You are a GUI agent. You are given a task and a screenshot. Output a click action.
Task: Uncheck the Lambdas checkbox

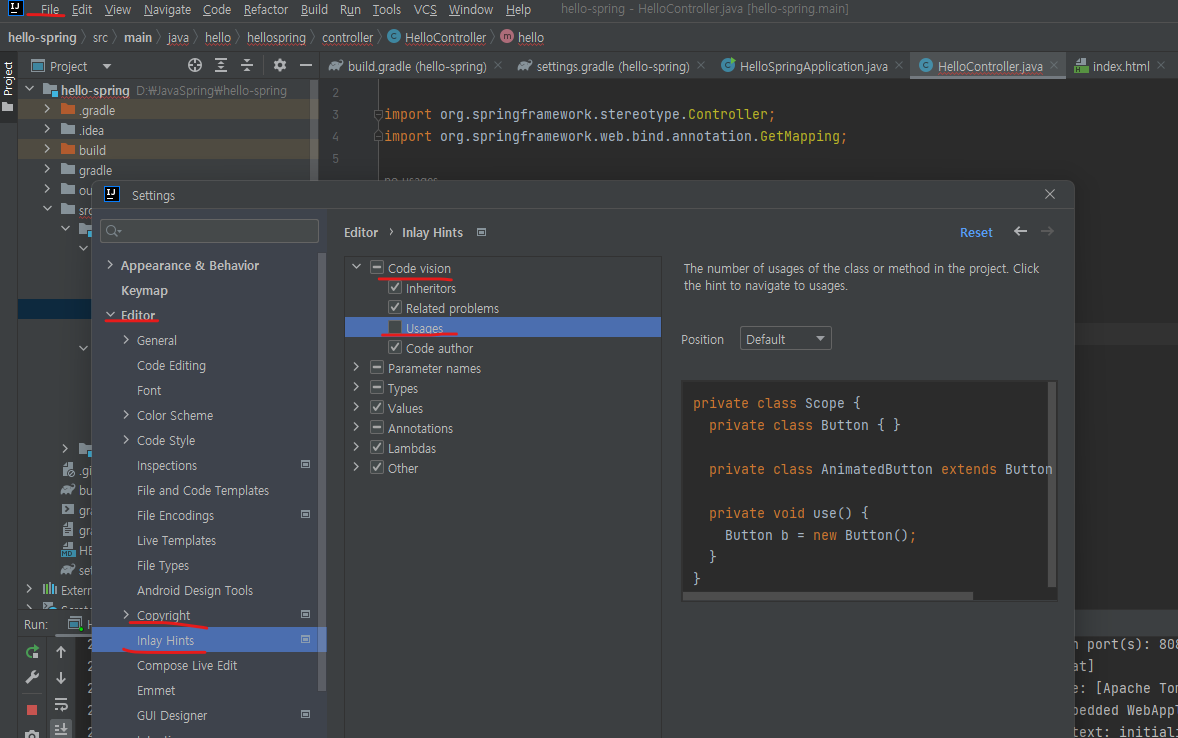[377, 447]
